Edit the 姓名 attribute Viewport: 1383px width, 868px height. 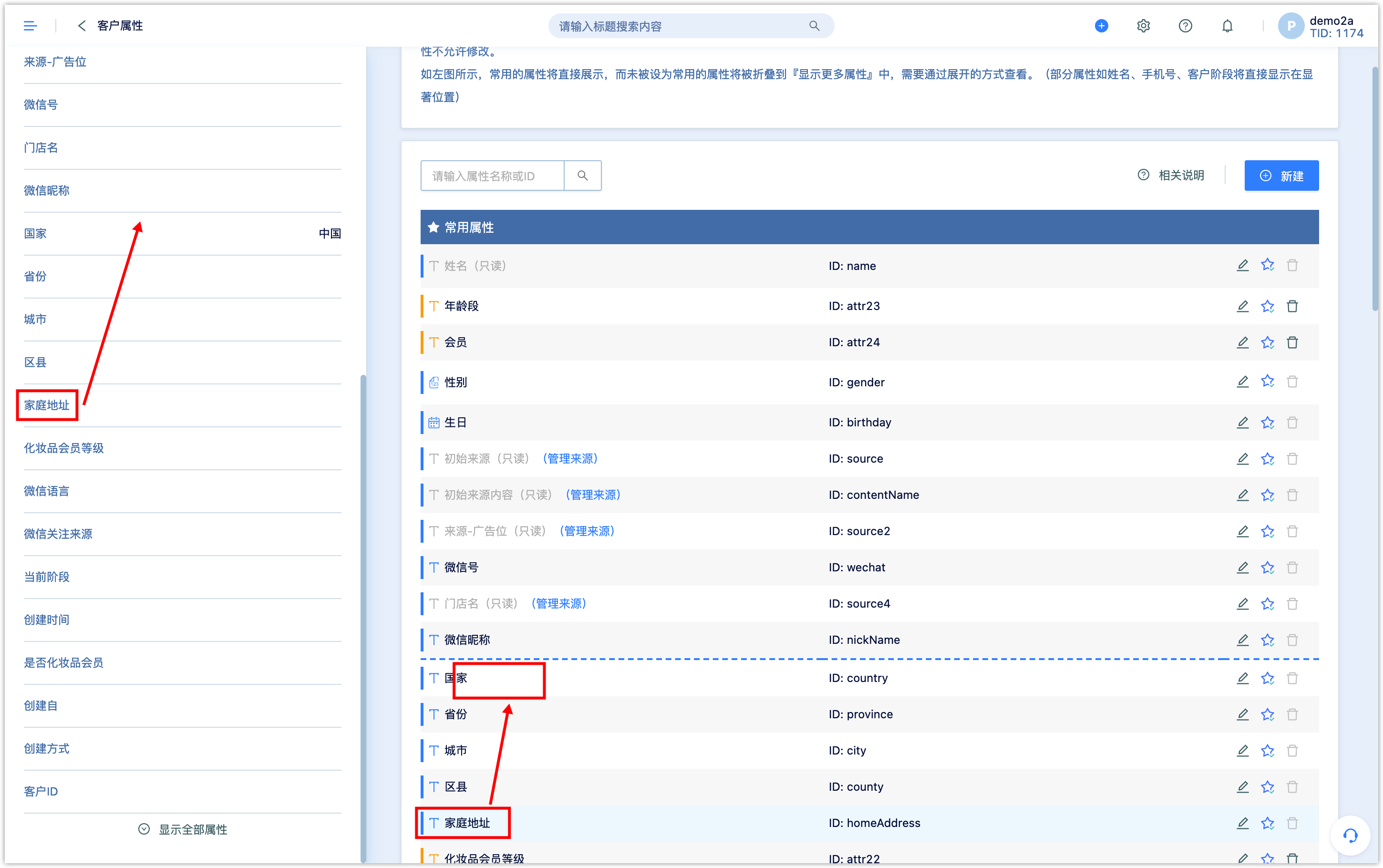click(x=1242, y=265)
